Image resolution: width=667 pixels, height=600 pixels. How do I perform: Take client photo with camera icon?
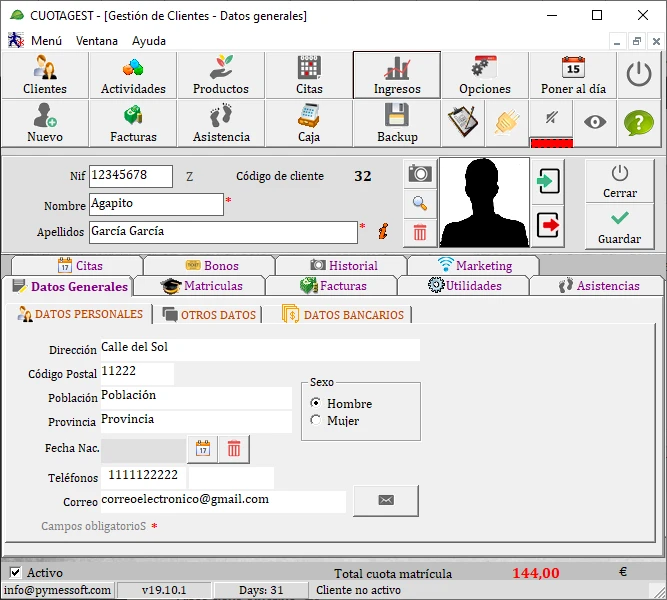coord(420,174)
